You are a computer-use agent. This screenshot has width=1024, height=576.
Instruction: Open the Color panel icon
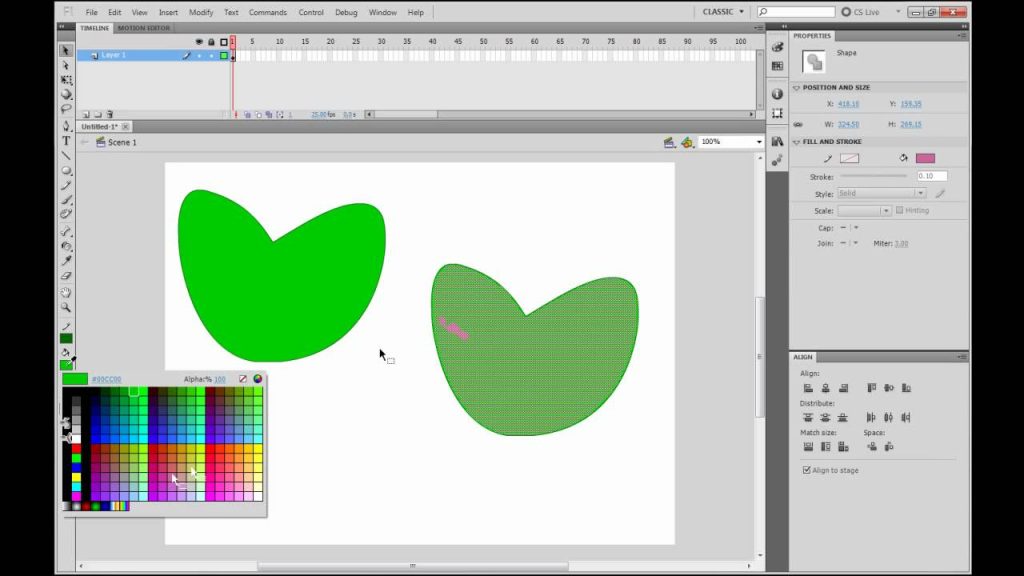pyautogui.click(x=777, y=47)
